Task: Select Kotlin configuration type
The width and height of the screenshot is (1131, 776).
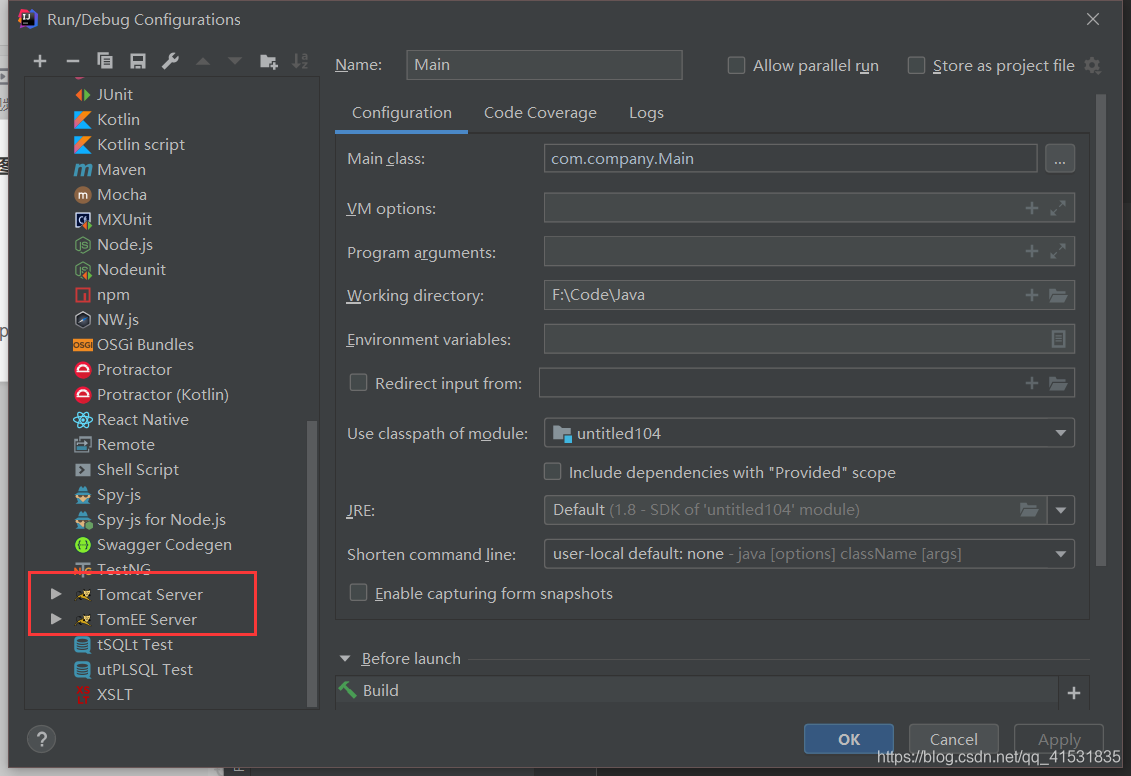Action: tap(107, 120)
